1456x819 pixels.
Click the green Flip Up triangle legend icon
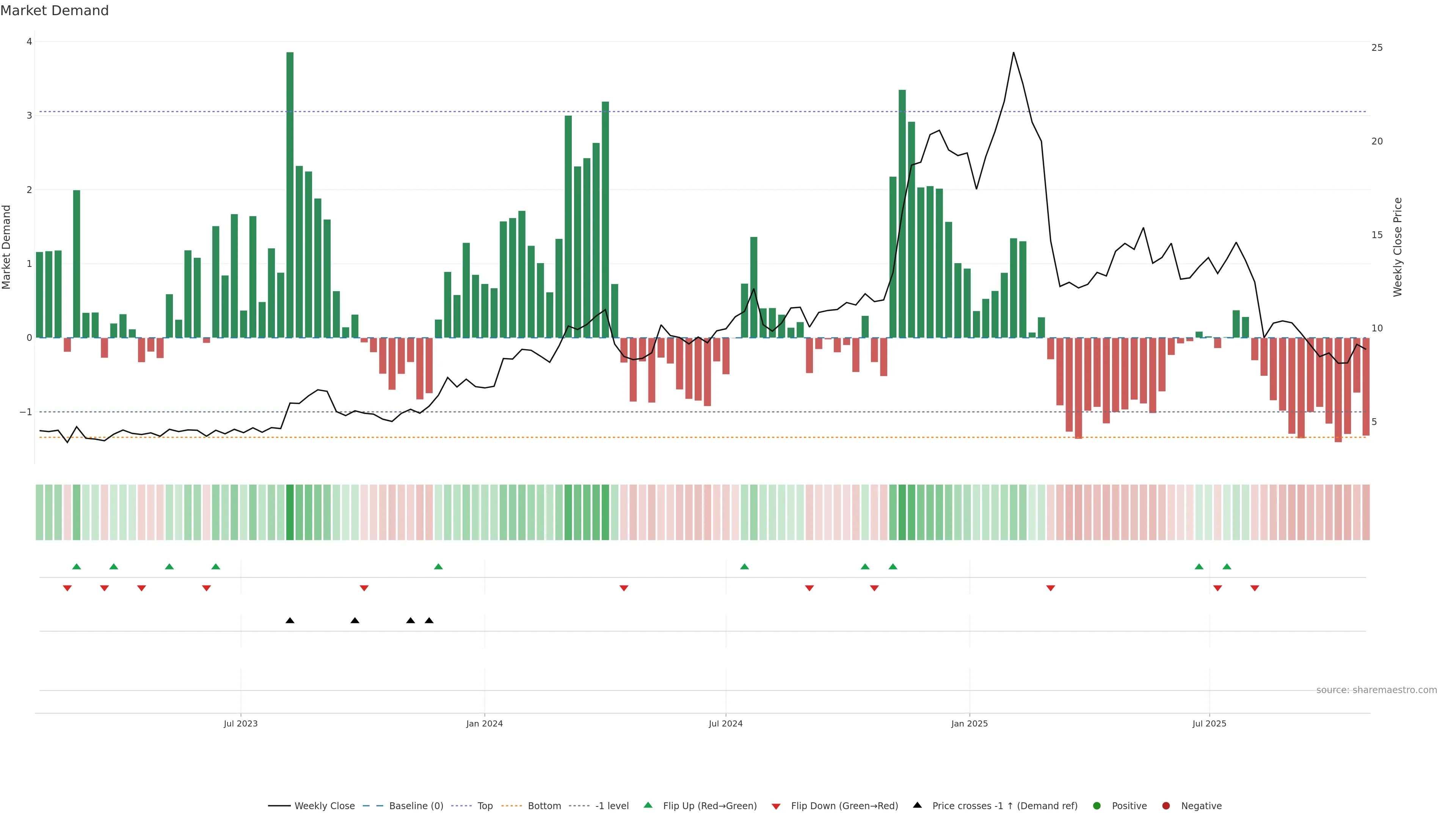coord(648,805)
